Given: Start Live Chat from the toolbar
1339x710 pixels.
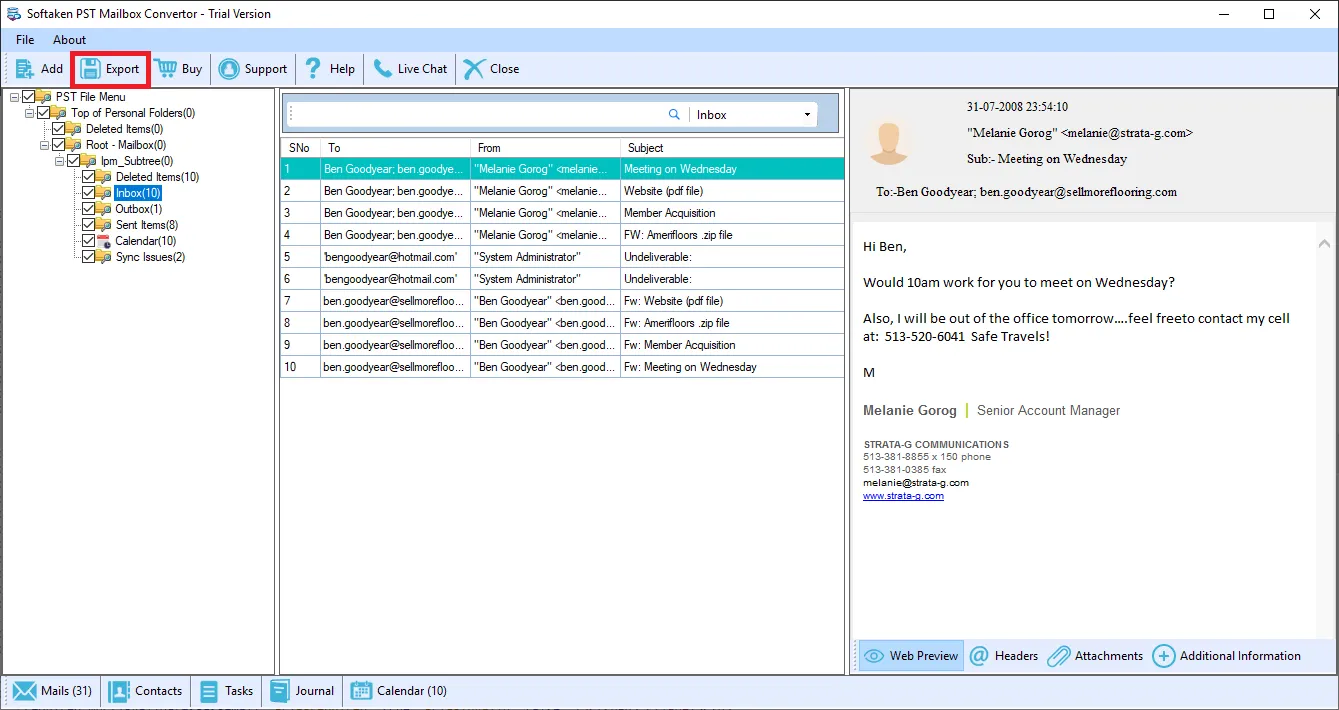Looking at the screenshot, I should click(410, 69).
